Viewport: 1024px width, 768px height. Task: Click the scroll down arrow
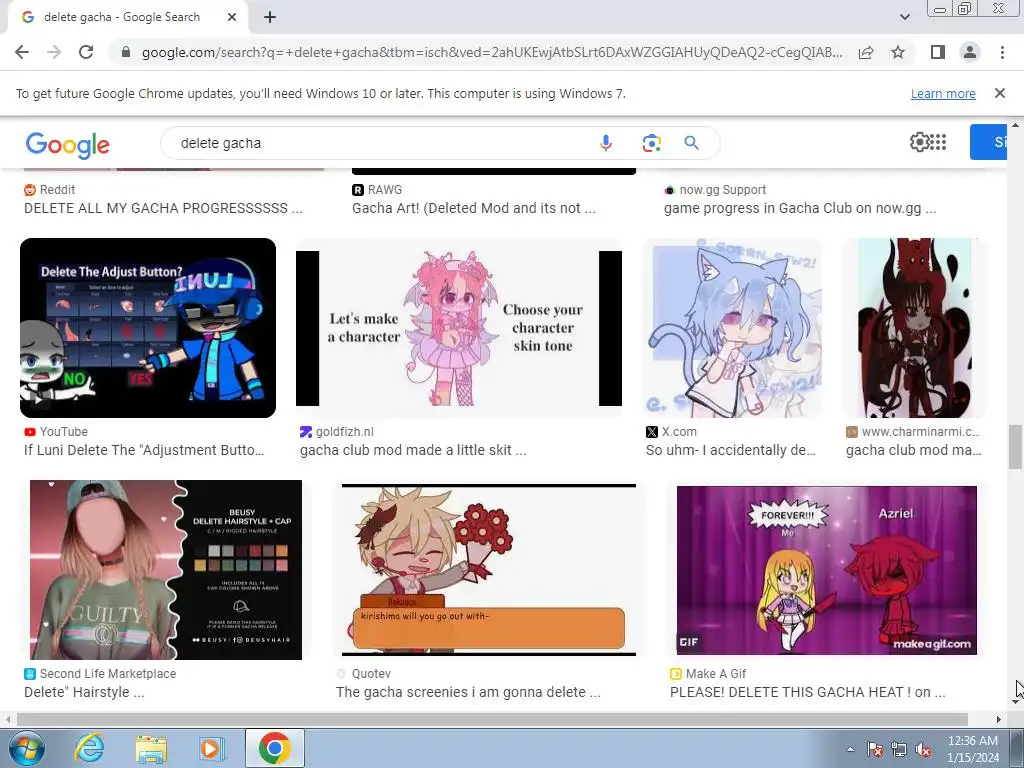[1015, 703]
